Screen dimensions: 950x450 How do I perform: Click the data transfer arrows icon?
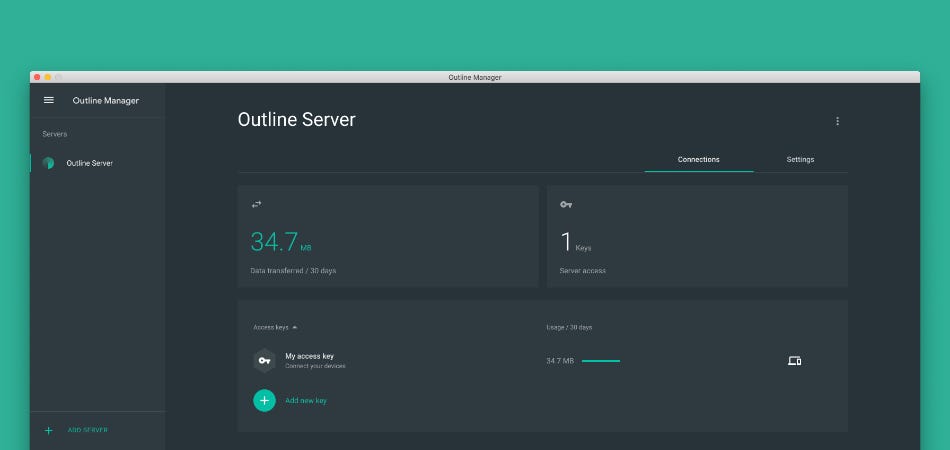(256, 205)
